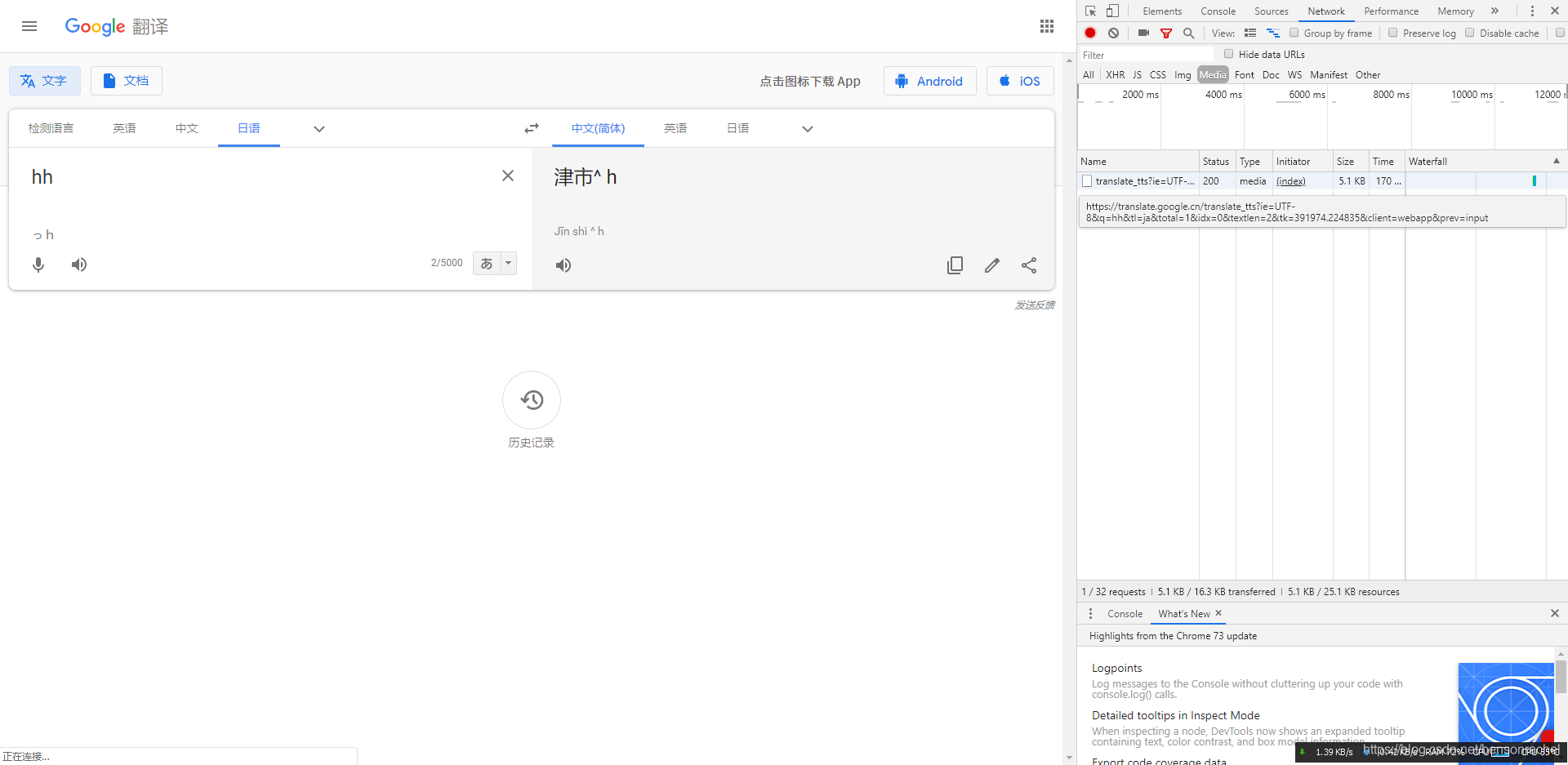Sort by the Waterfall column arrow
The height and width of the screenshot is (765, 1568).
pos(1557,161)
